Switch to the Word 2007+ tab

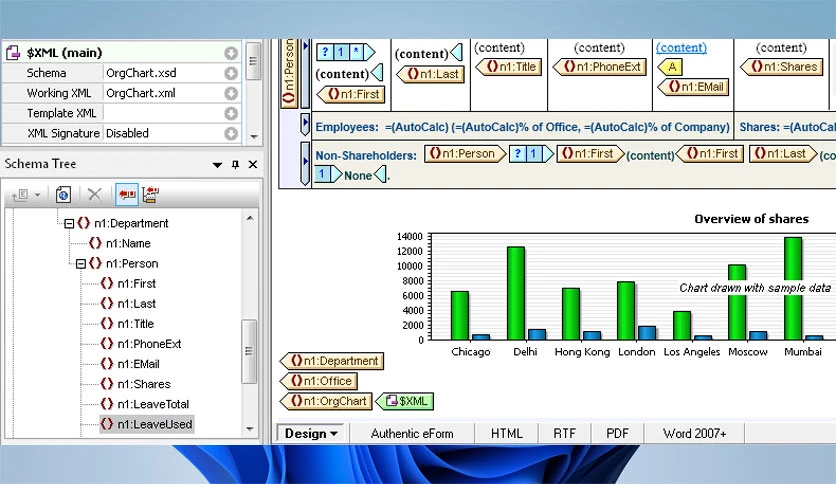click(x=694, y=433)
